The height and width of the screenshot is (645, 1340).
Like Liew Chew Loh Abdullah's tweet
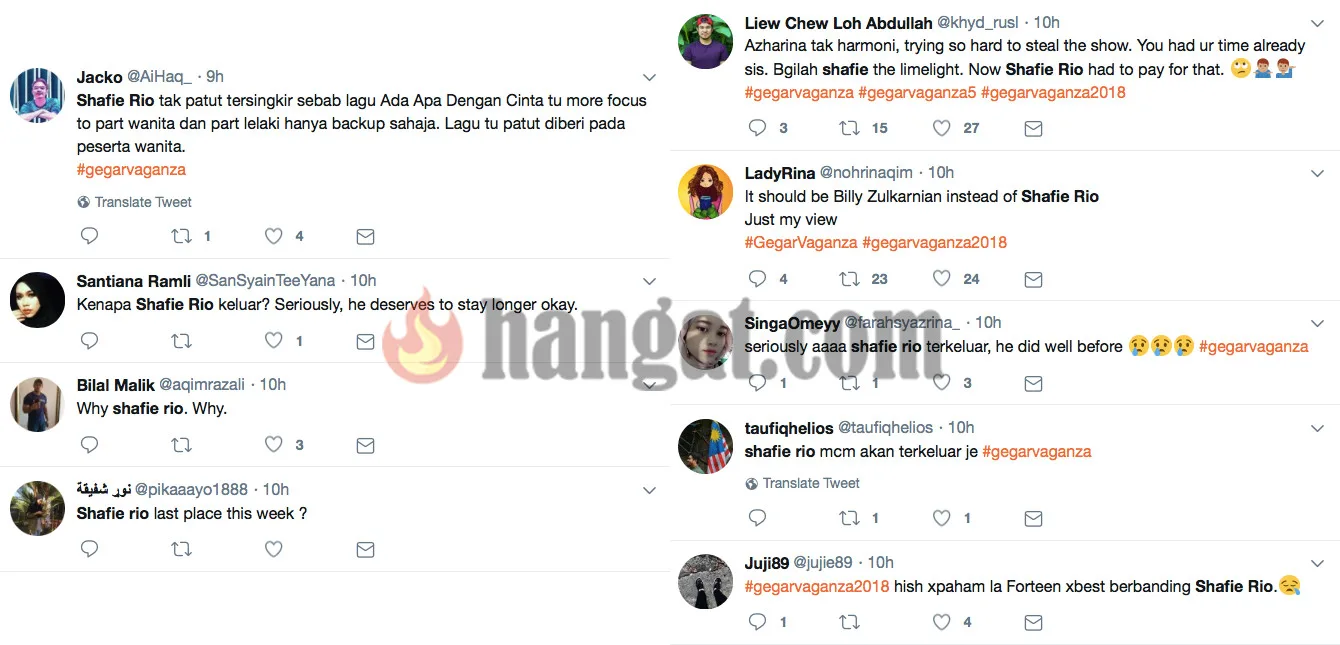click(x=941, y=128)
